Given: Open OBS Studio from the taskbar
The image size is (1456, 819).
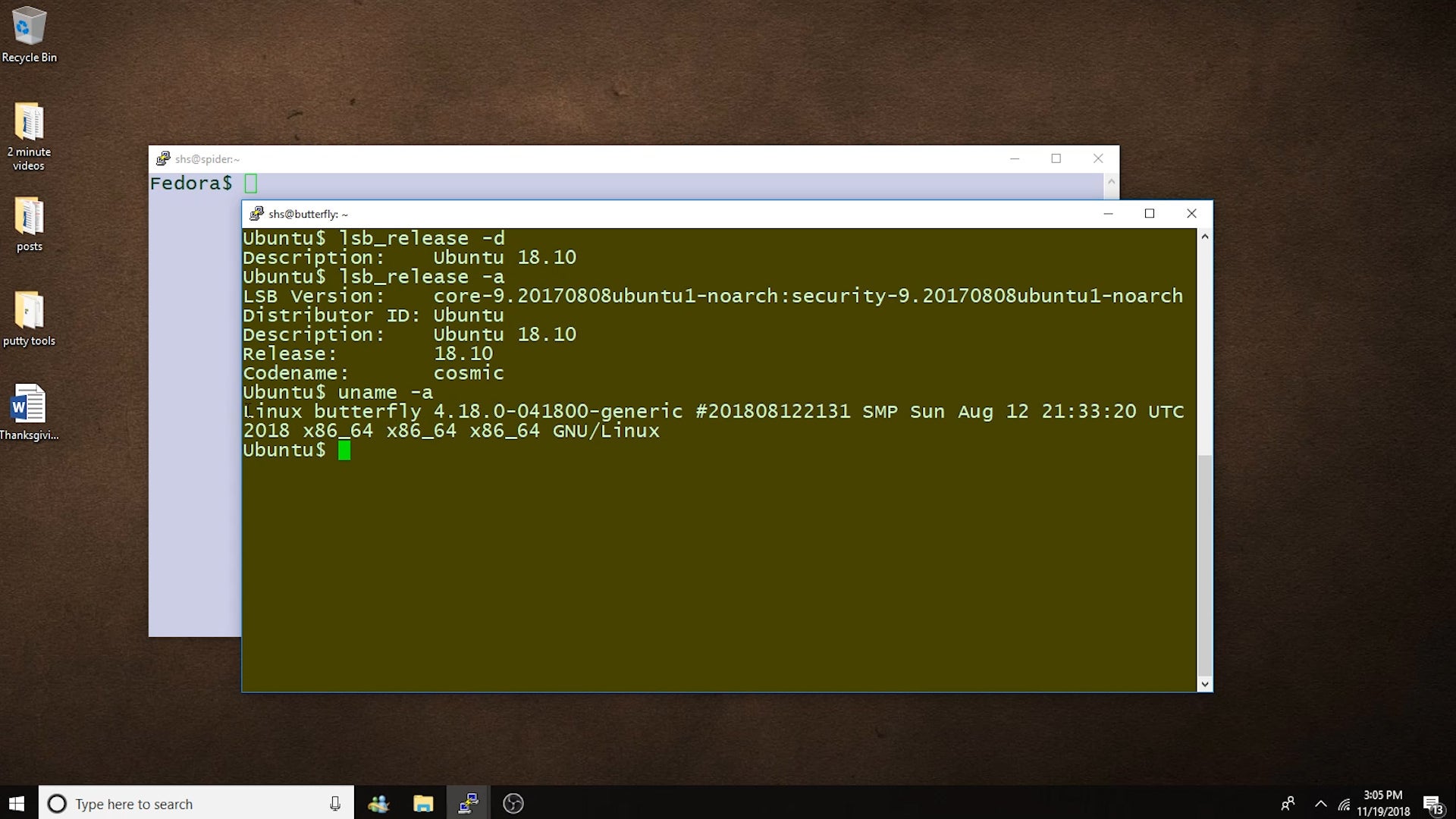Looking at the screenshot, I should click(x=513, y=804).
